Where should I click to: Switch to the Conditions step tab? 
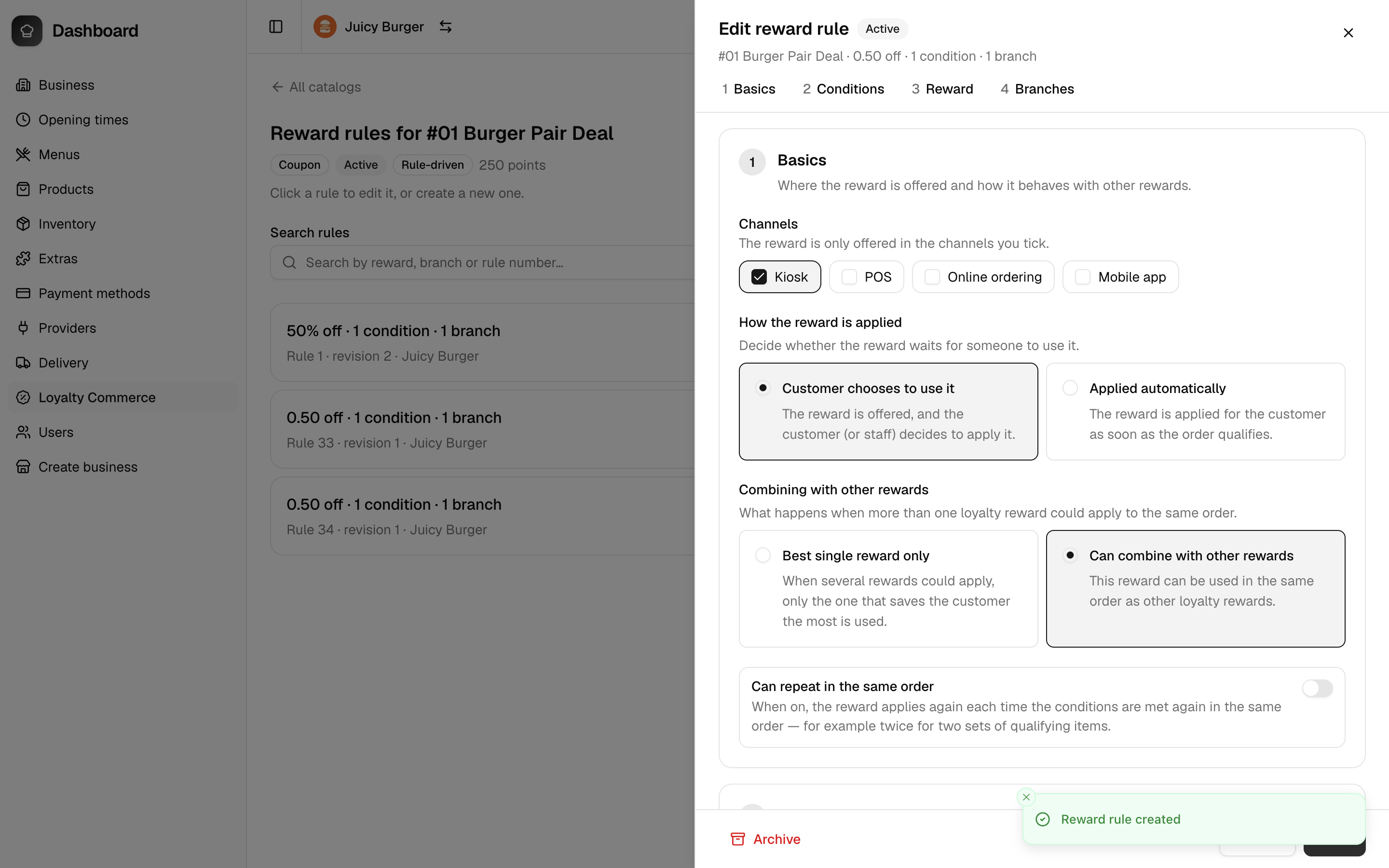[x=843, y=89]
